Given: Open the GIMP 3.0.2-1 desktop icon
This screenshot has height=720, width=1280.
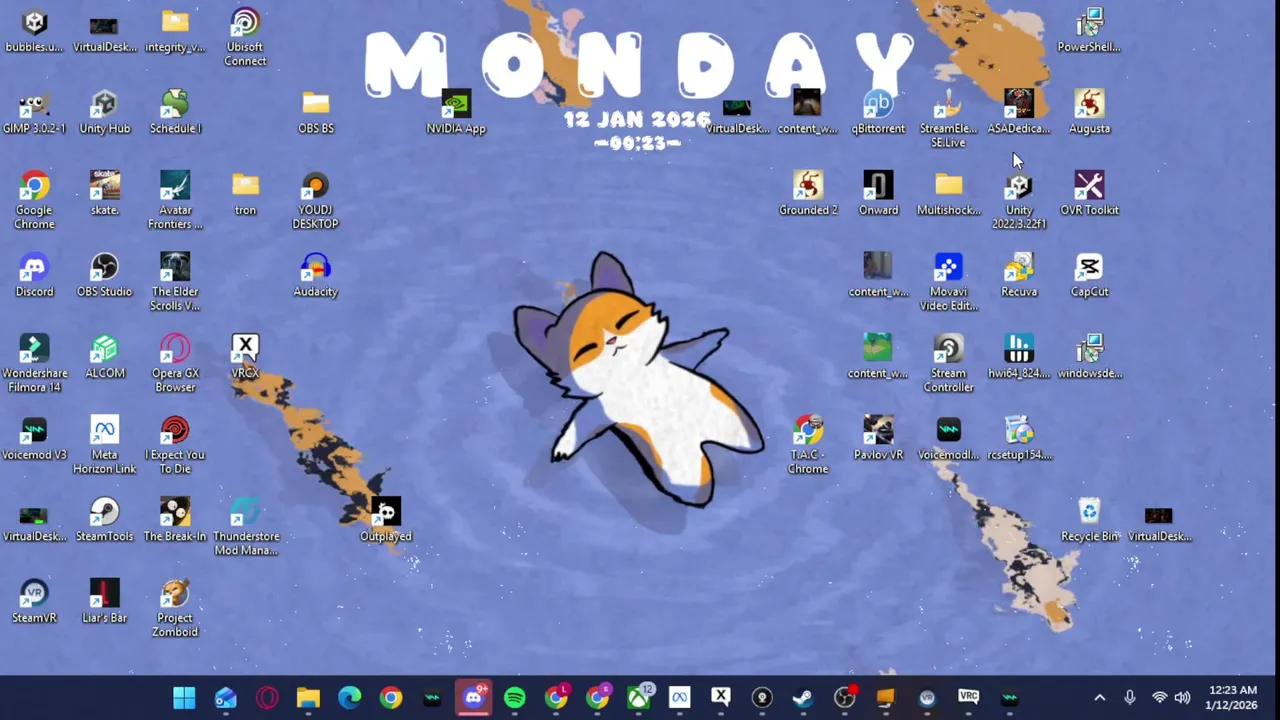Looking at the screenshot, I should click(x=34, y=111).
